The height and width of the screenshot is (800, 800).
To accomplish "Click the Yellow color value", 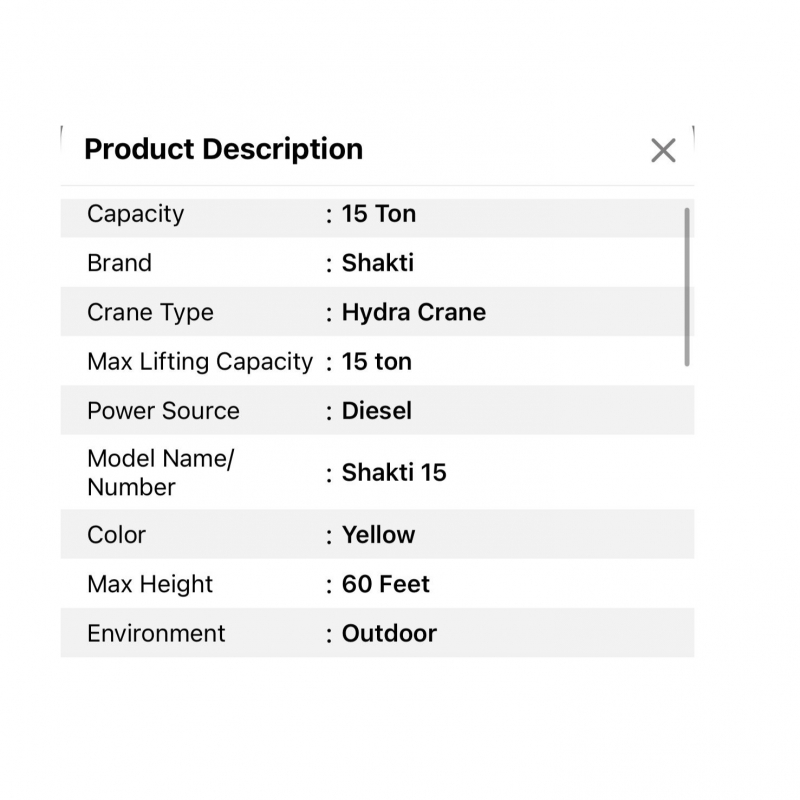I will coord(378,535).
